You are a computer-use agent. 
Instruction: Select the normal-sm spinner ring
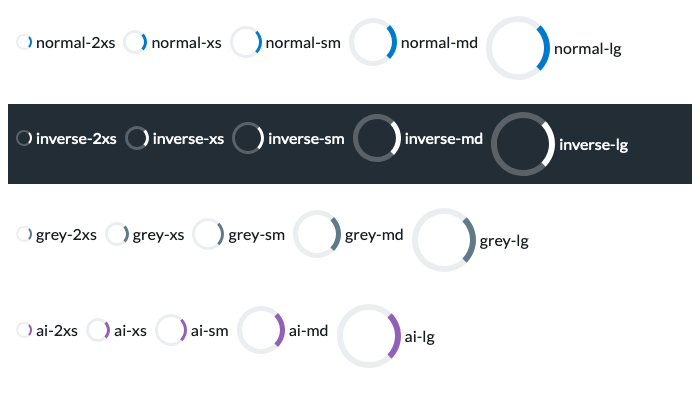pyautogui.click(x=246, y=42)
